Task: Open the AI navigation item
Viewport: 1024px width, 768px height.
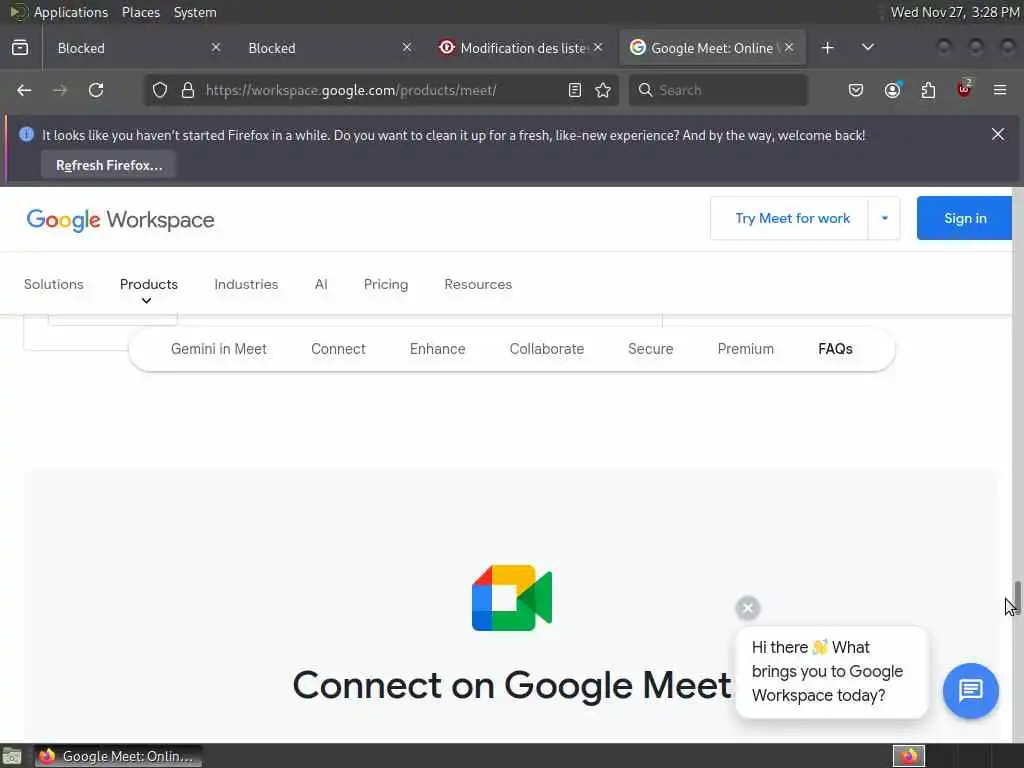Action: pyautogui.click(x=321, y=284)
